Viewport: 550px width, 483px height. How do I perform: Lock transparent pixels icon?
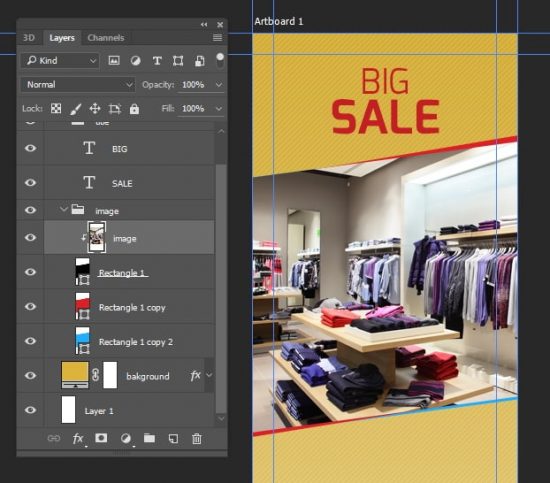coord(56,108)
